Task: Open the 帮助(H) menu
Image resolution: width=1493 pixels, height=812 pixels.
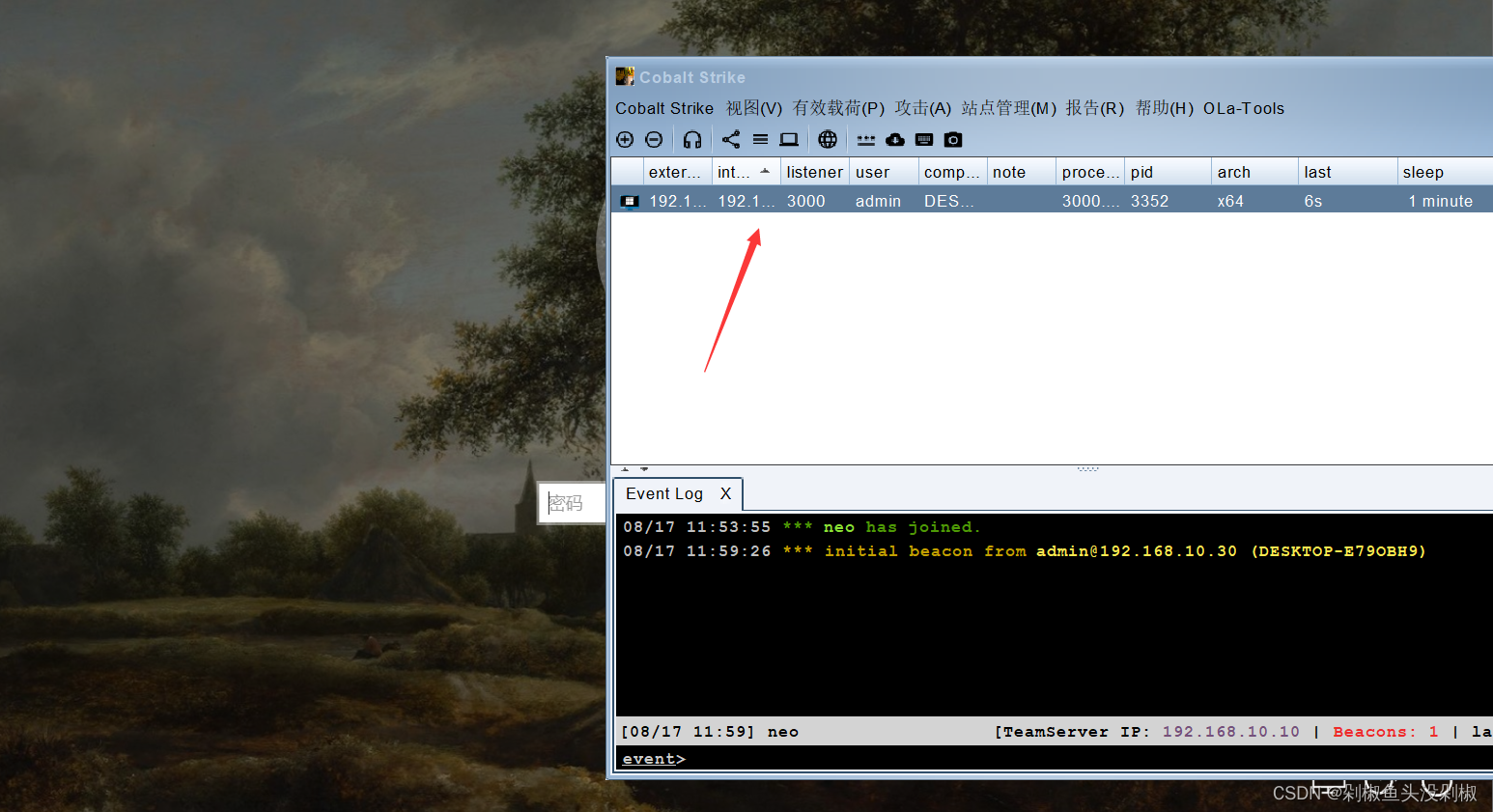Action: tap(1164, 108)
